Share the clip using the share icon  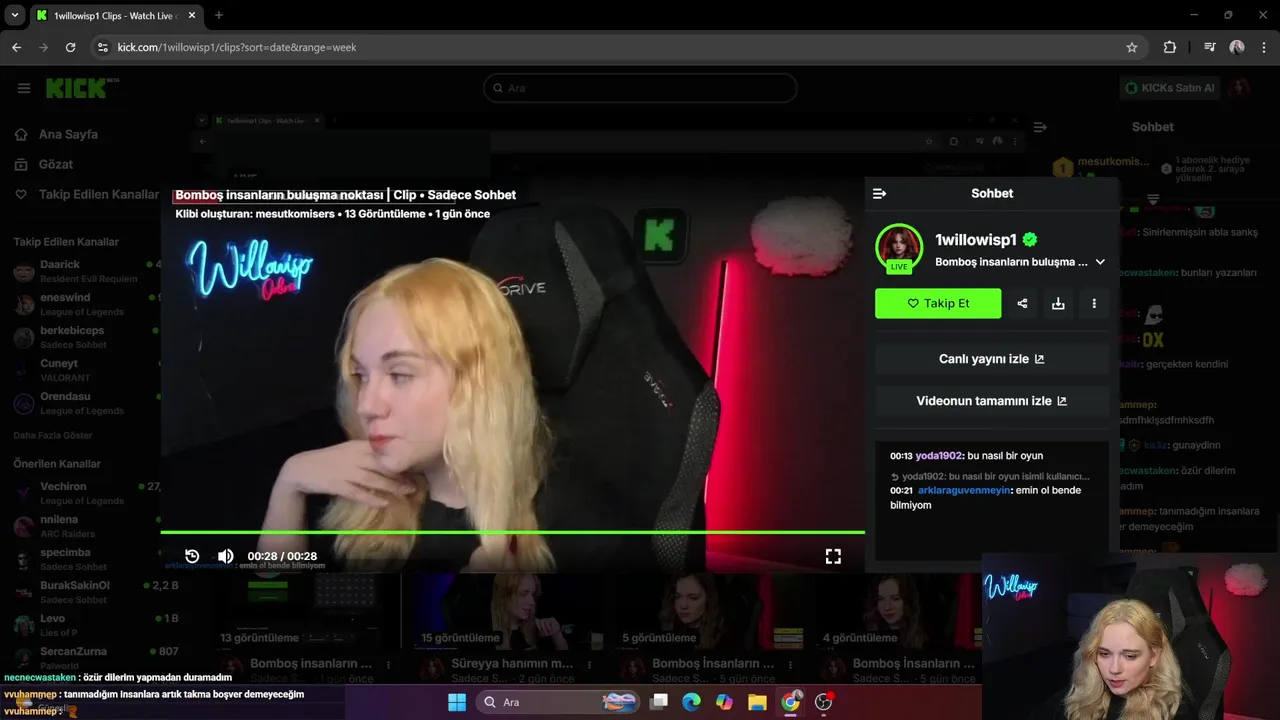(1022, 304)
